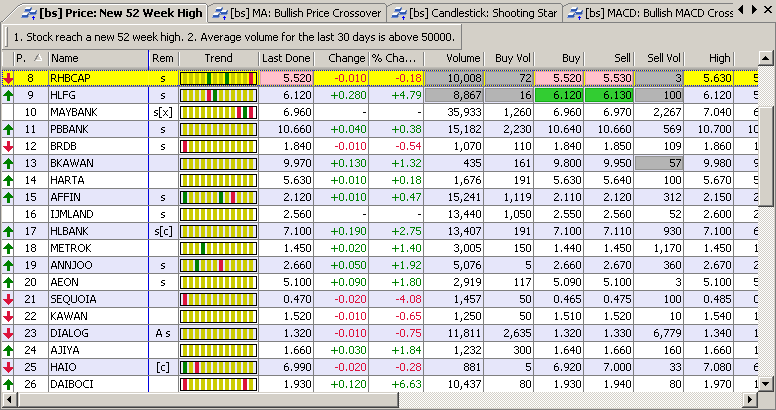776x410 pixels.
Task: Sort by the High column header
Action: pyautogui.click(x=708, y=58)
